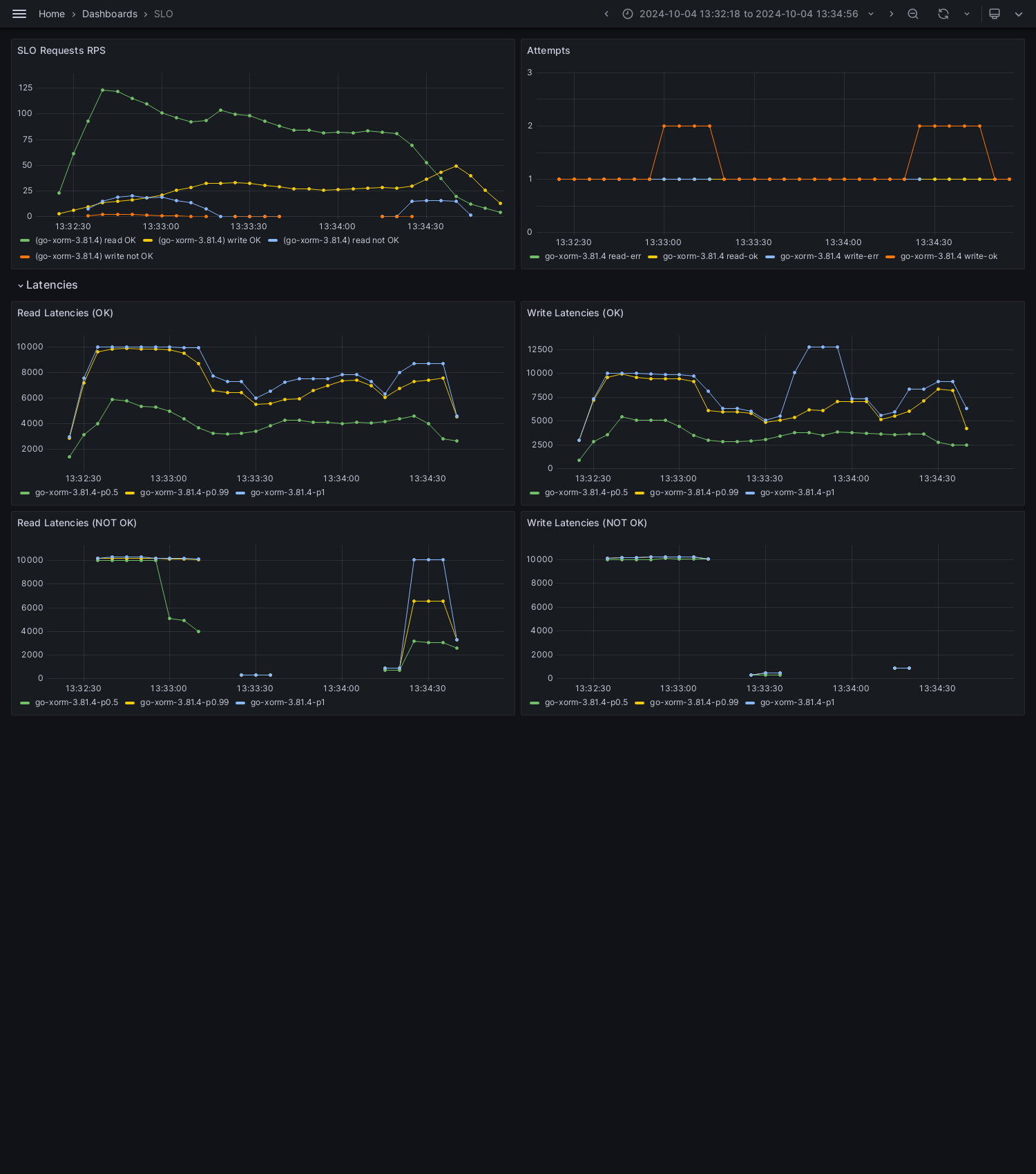Click orange write-ok swatch in Attempts legend
Viewport: 1036px width, 1174px height.
890,257
